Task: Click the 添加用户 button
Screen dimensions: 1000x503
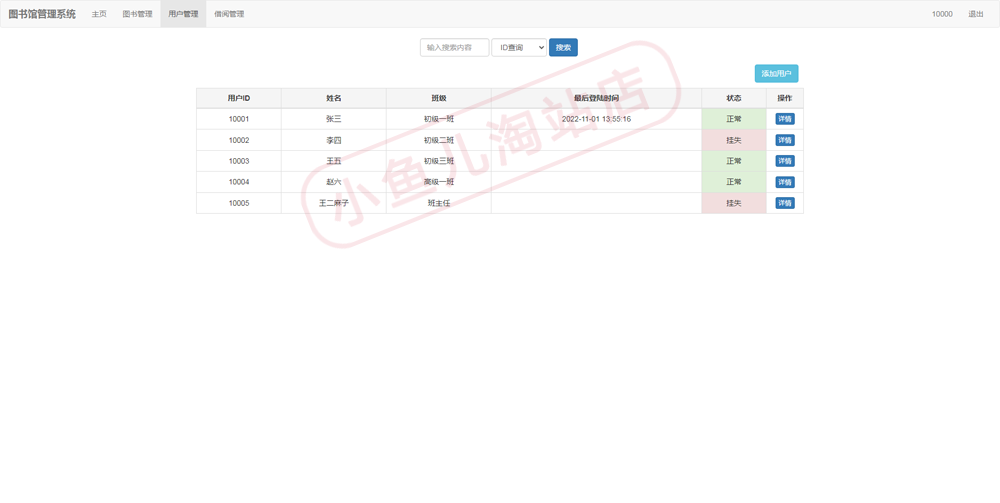Action: (776, 73)
